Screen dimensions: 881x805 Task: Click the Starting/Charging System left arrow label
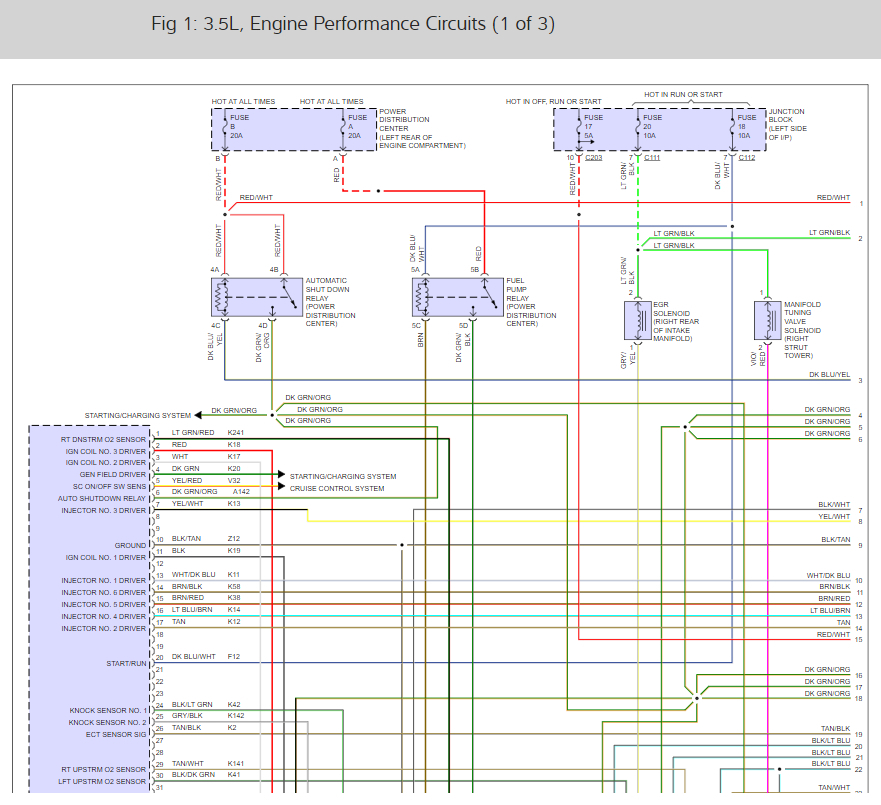(x=138, y=416)
